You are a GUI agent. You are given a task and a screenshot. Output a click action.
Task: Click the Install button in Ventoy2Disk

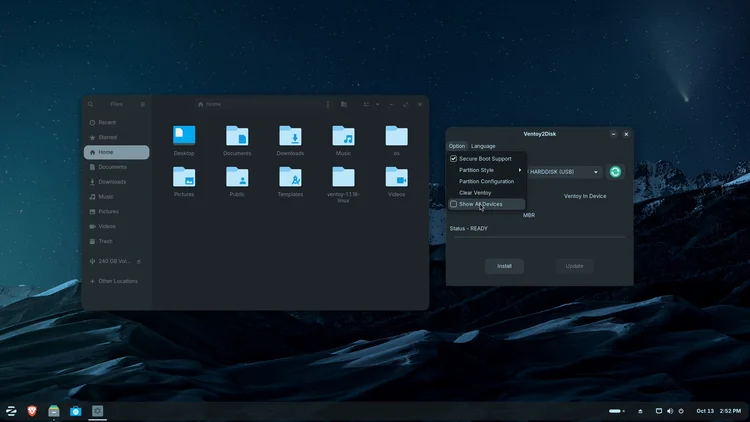tap(504, 266)
